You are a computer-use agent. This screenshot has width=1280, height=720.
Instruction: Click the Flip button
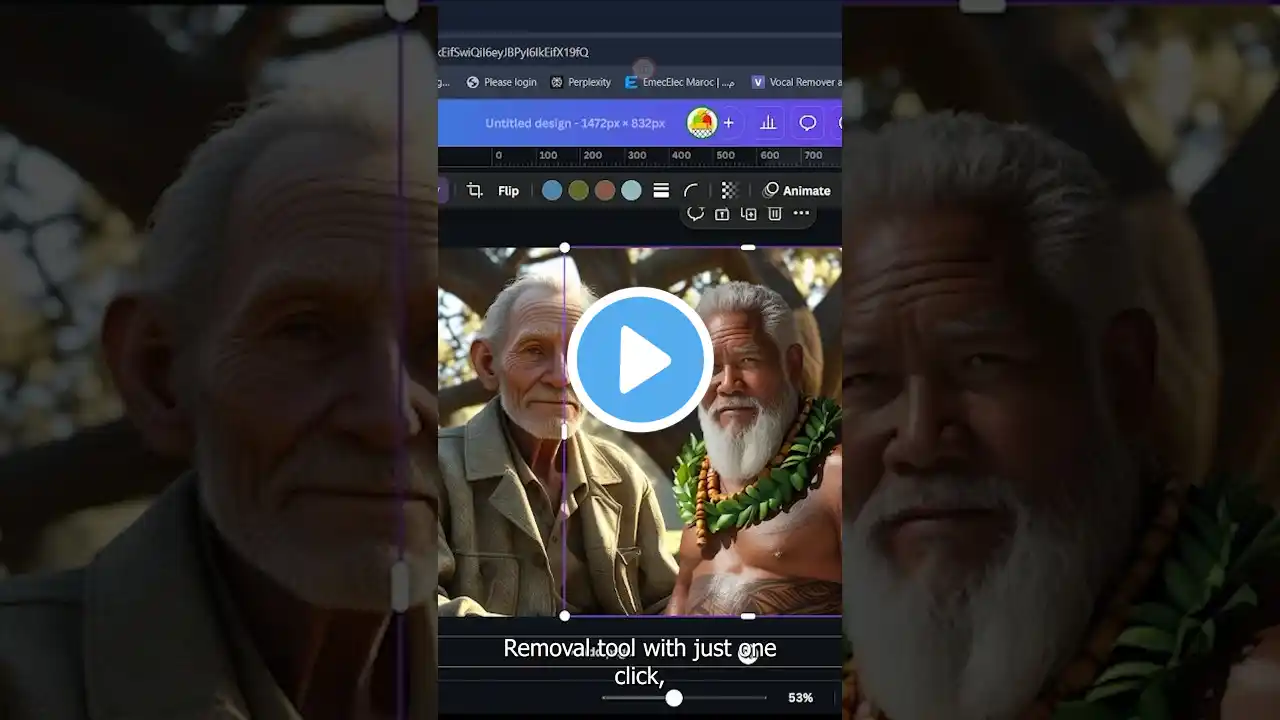click(507, 190)
